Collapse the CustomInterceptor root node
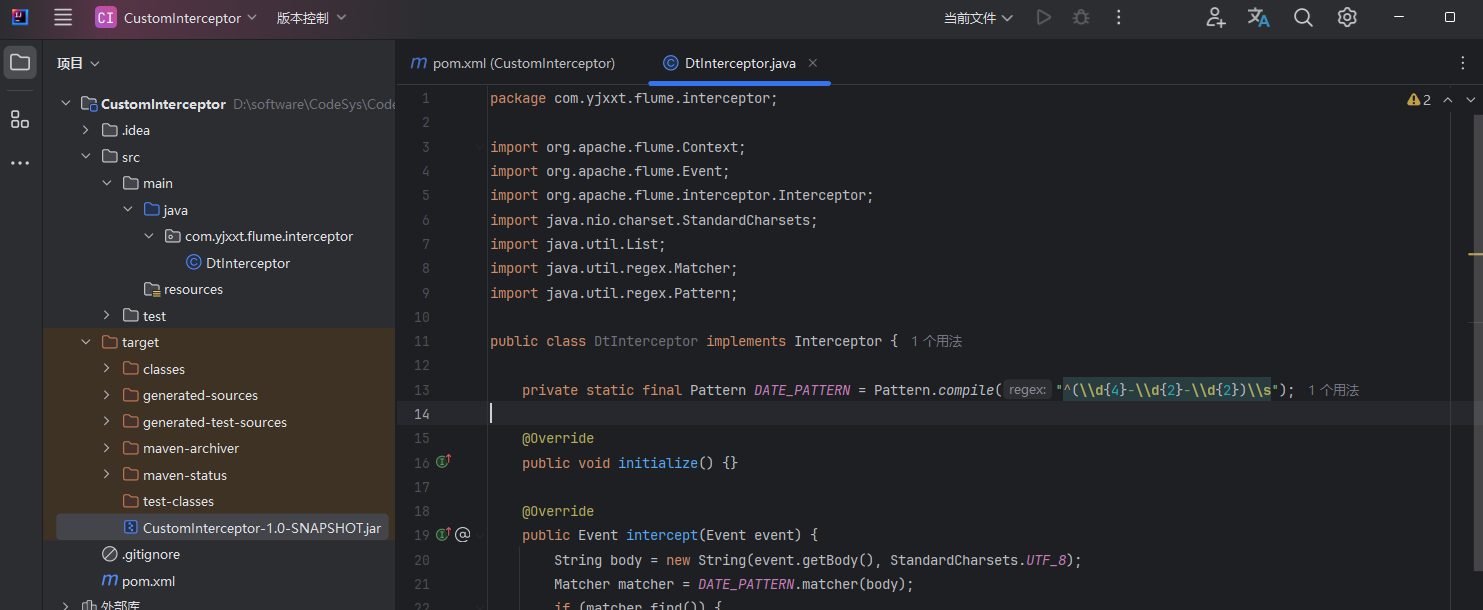1483x610 pixels. click(66, 104)
